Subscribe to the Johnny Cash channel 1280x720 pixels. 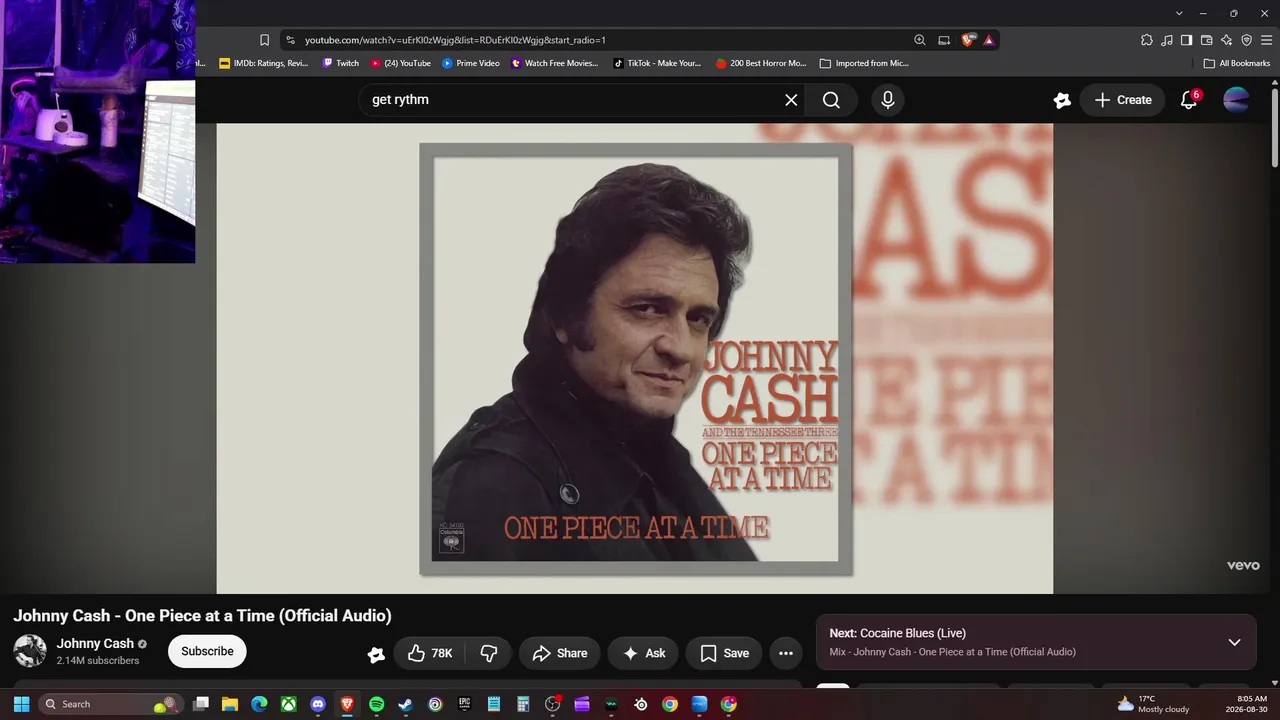coord(207,651)
